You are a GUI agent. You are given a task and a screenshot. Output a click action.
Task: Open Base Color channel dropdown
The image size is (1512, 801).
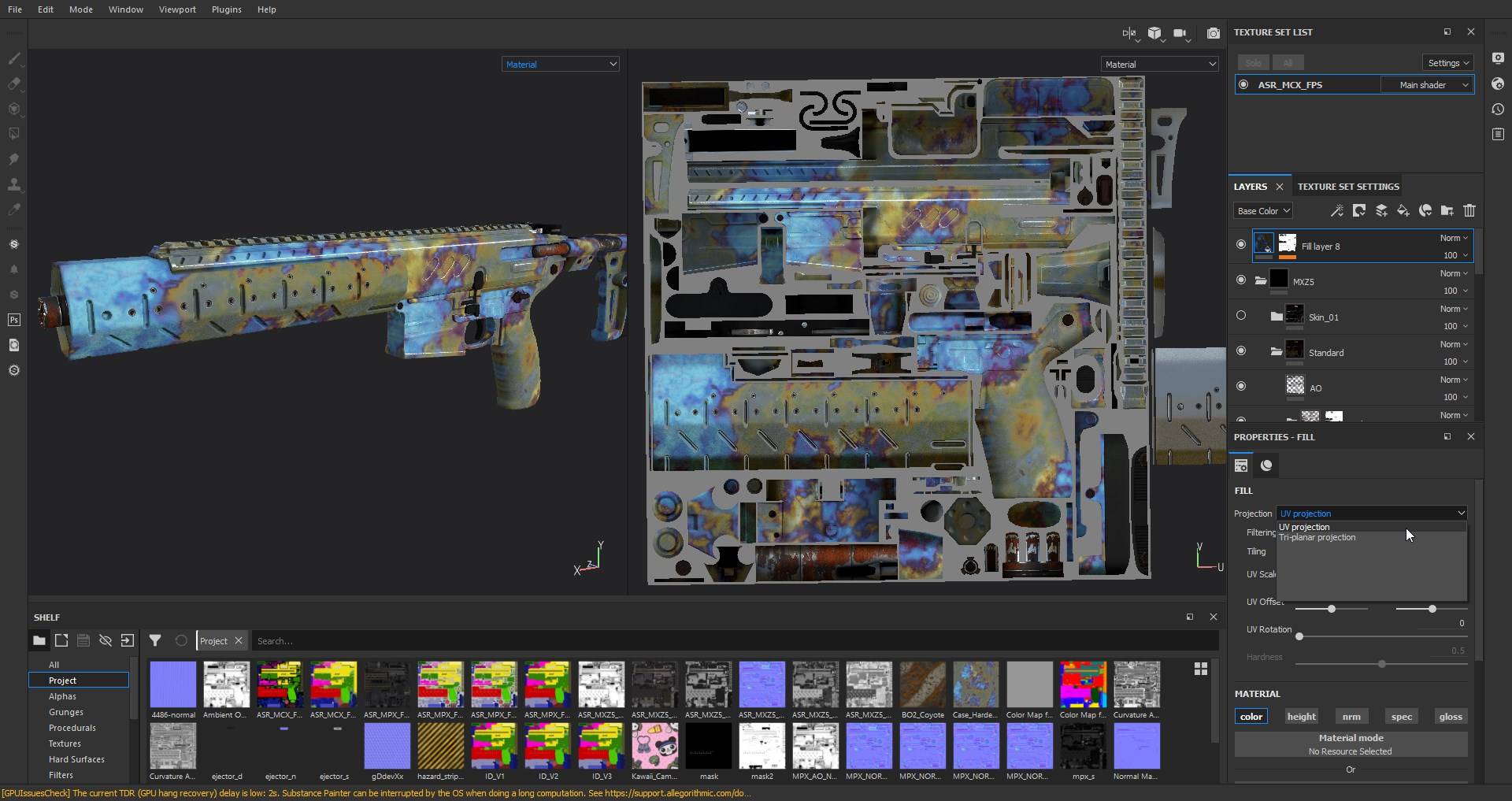1263,210
